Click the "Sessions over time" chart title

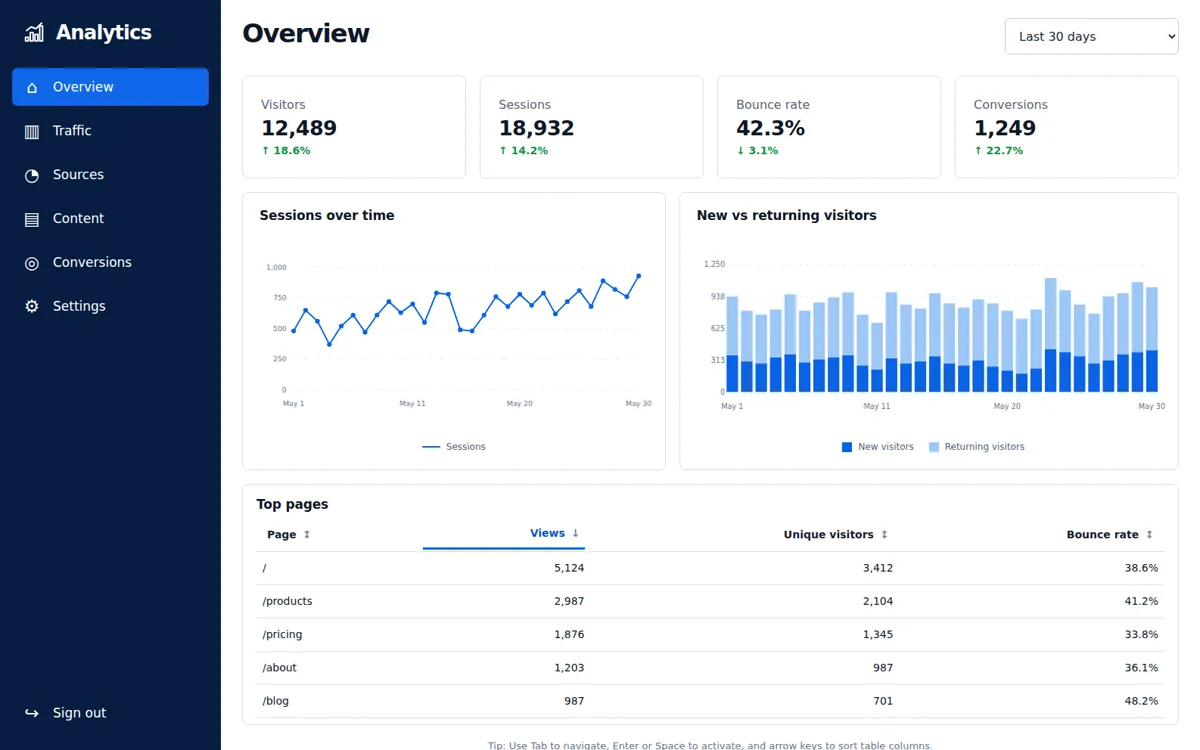[x=327, y=215]
